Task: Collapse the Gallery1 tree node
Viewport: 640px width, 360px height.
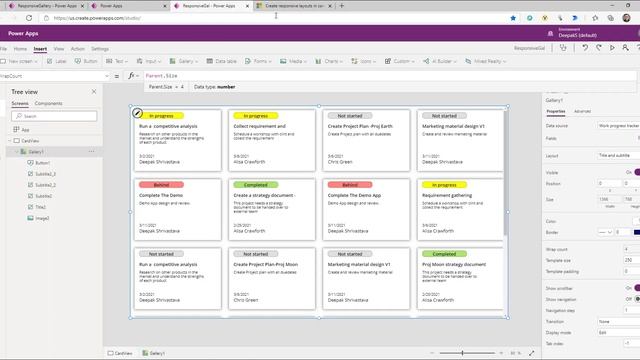Action: pyautogui.click(x=17, y=152)
